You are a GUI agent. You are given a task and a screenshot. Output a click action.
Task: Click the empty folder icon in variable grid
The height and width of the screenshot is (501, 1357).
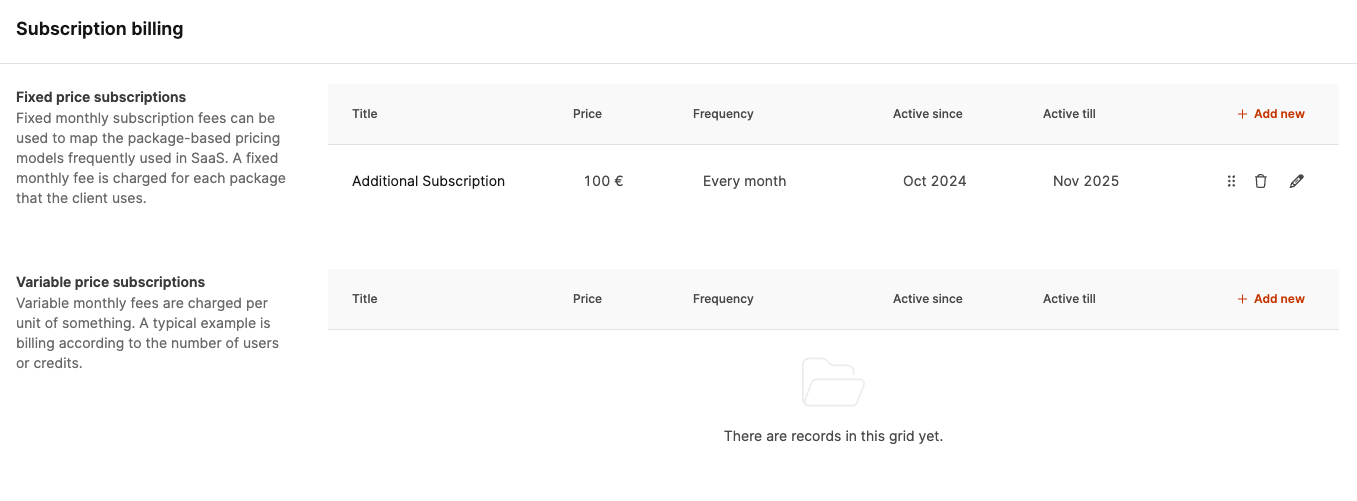pyautogui.click(x=833, y=382)
